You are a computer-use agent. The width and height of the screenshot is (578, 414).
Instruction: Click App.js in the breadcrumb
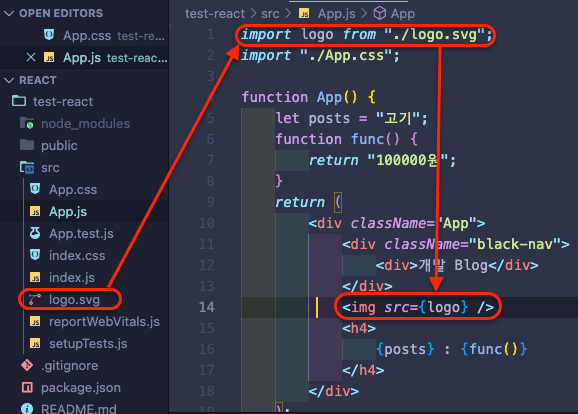click(337, 14)
